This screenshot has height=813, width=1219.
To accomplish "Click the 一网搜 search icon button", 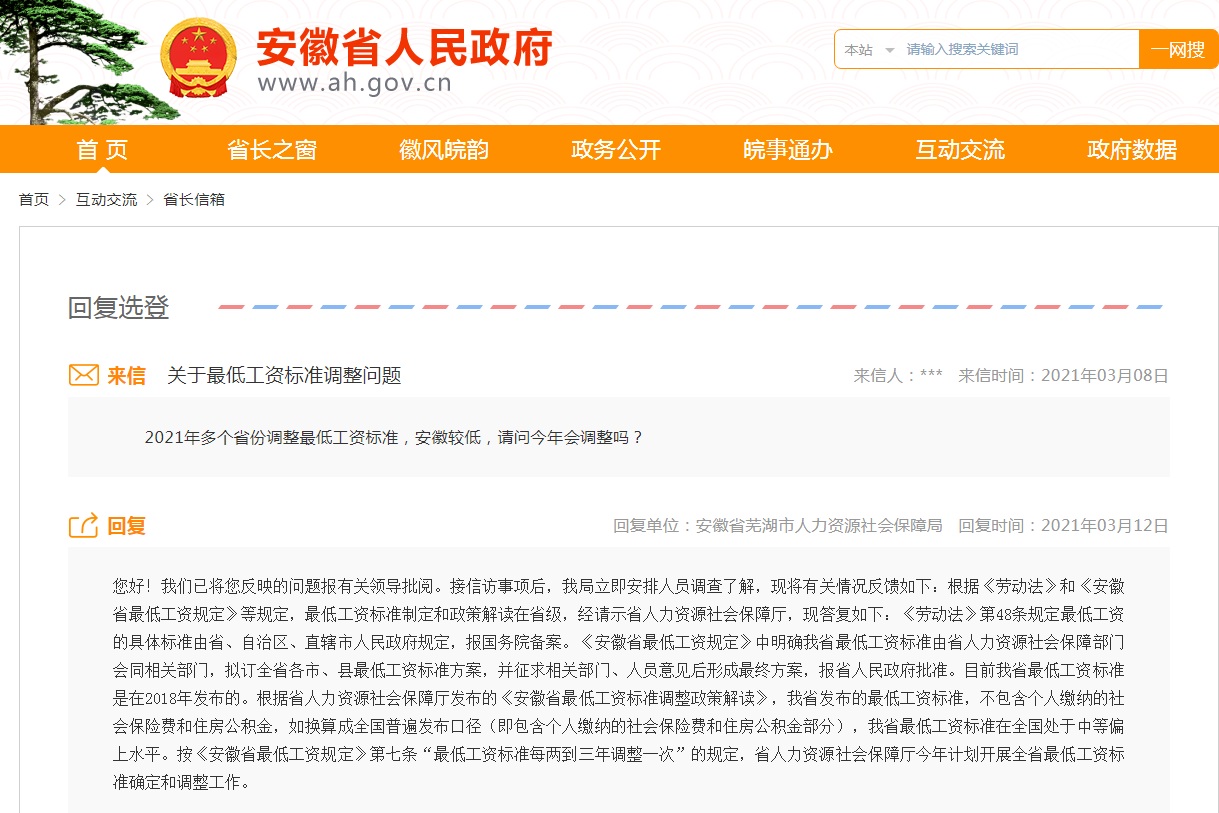I will 1177,49.
